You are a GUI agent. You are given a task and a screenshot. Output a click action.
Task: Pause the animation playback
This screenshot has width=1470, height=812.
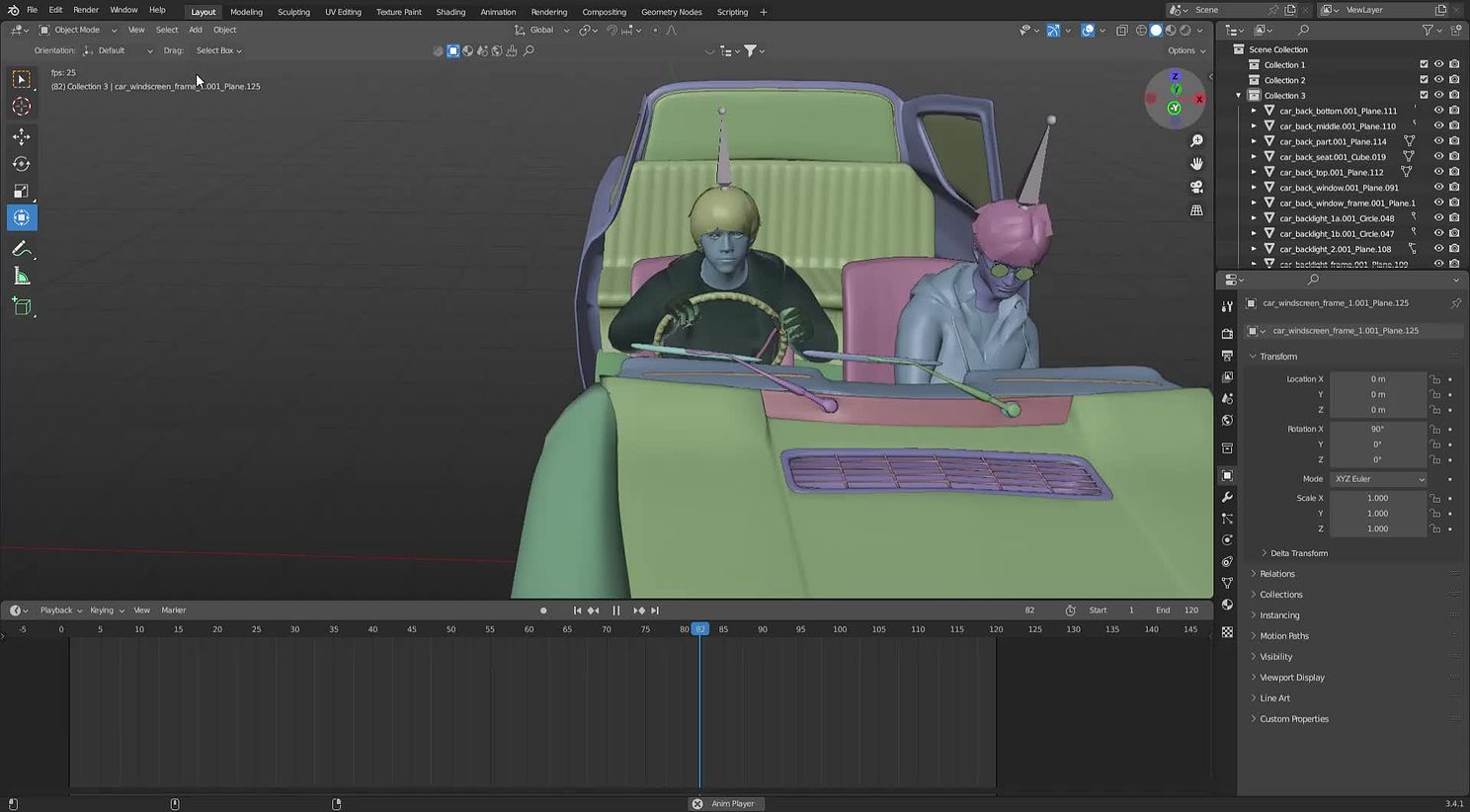coord(616,610)
